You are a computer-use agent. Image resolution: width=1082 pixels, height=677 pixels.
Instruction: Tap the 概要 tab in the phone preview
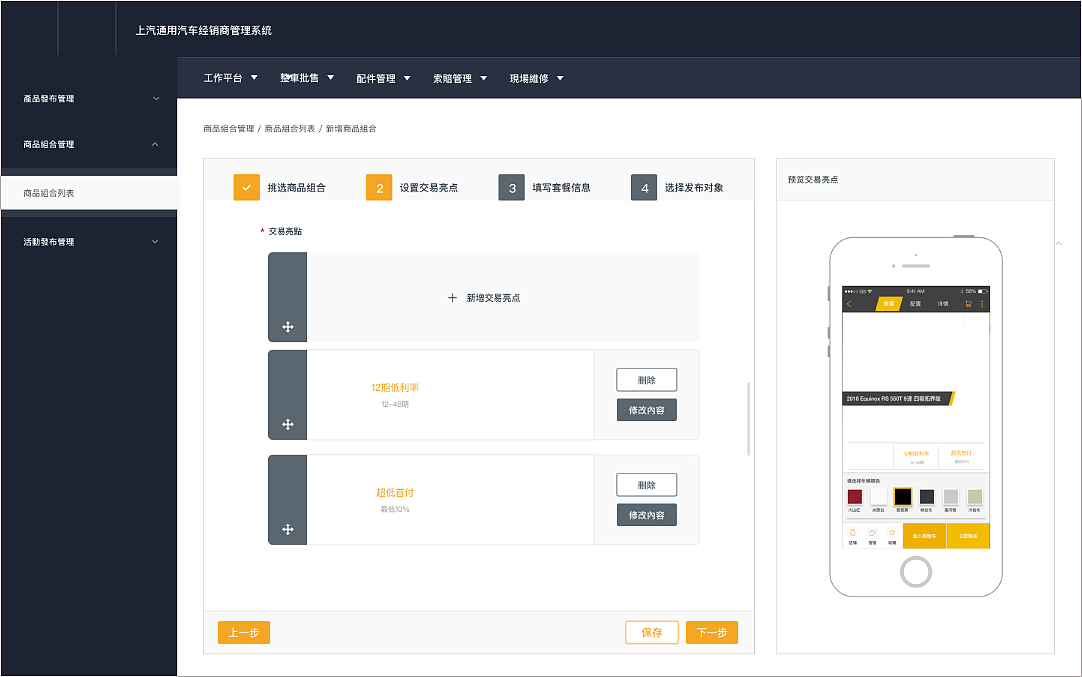click(889, 304)
